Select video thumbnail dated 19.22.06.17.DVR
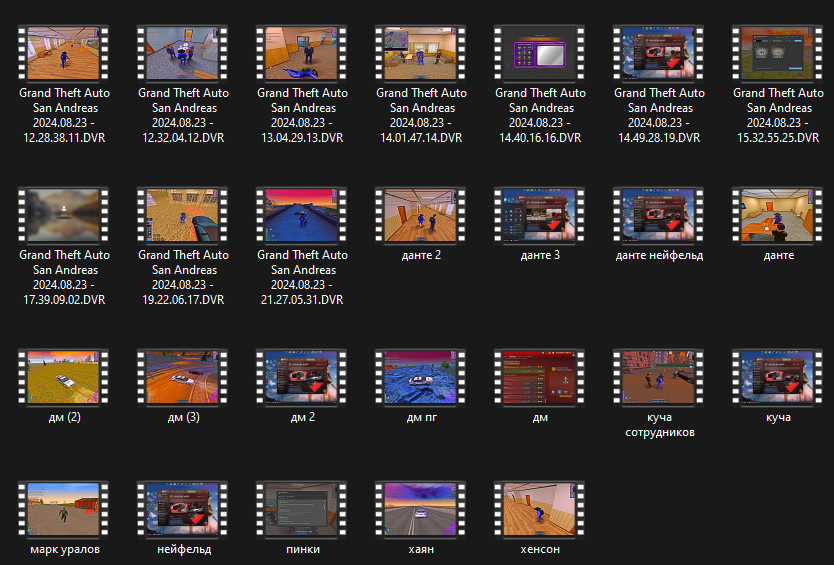This screenshot has width=834, height=565. click(182, 215)
